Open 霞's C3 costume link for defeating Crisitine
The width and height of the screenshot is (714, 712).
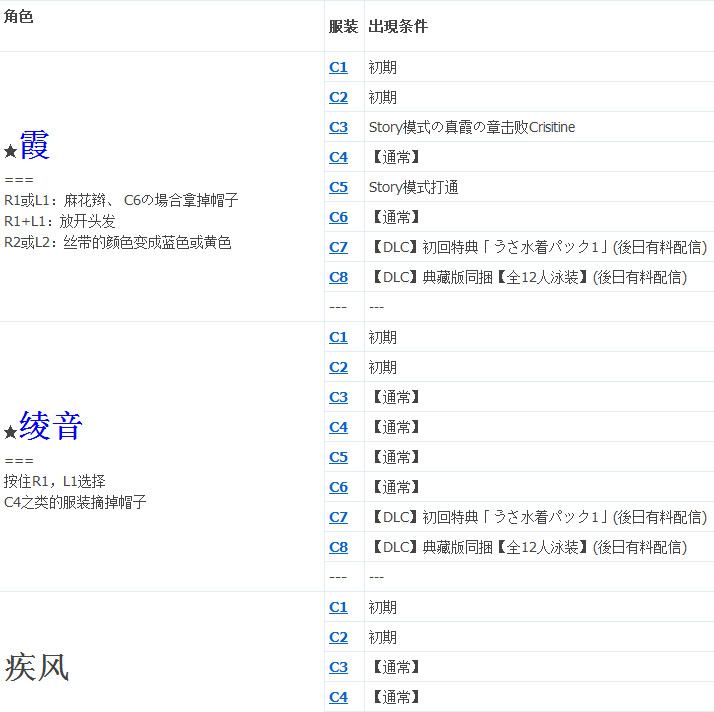point(338,127)
